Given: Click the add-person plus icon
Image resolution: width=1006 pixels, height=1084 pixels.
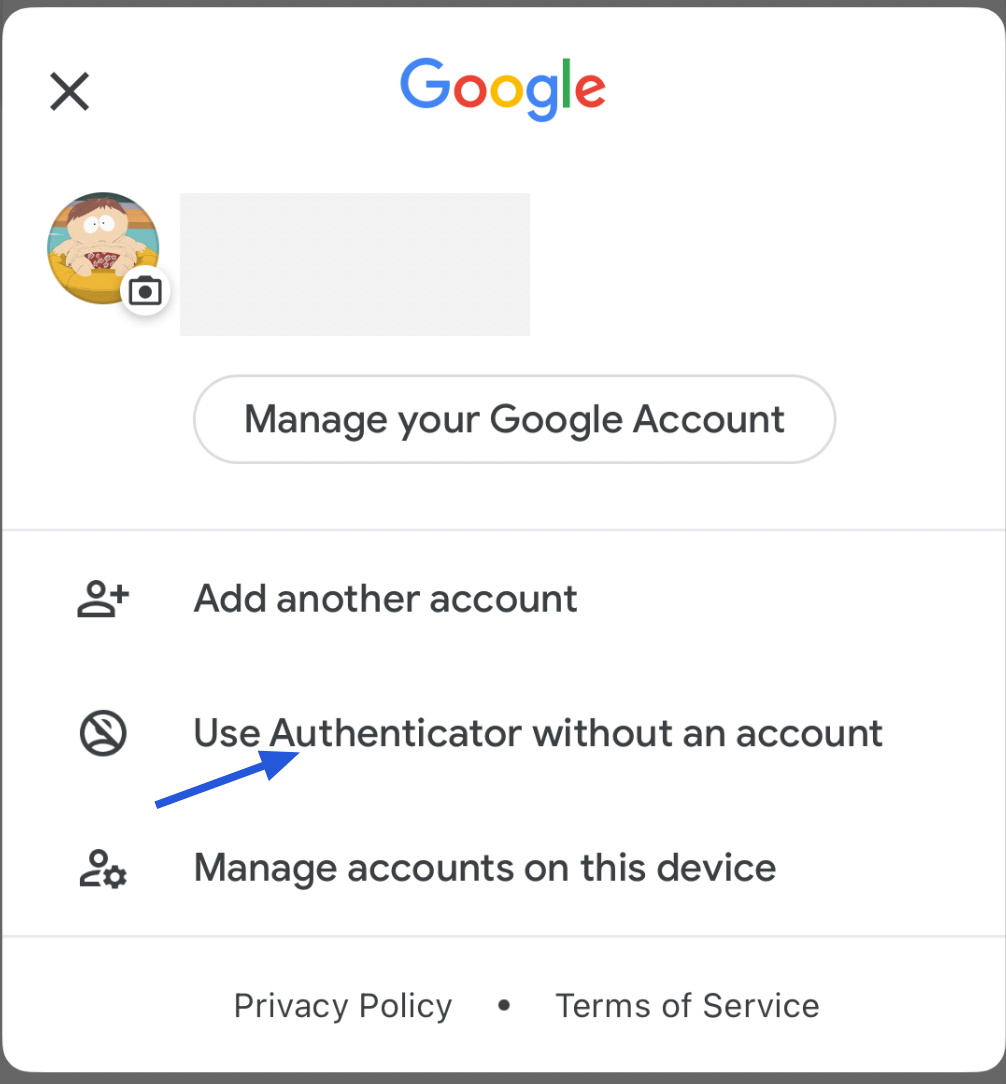Looking at the screenshot, I should pyautogui.click(x=103, y=599).
